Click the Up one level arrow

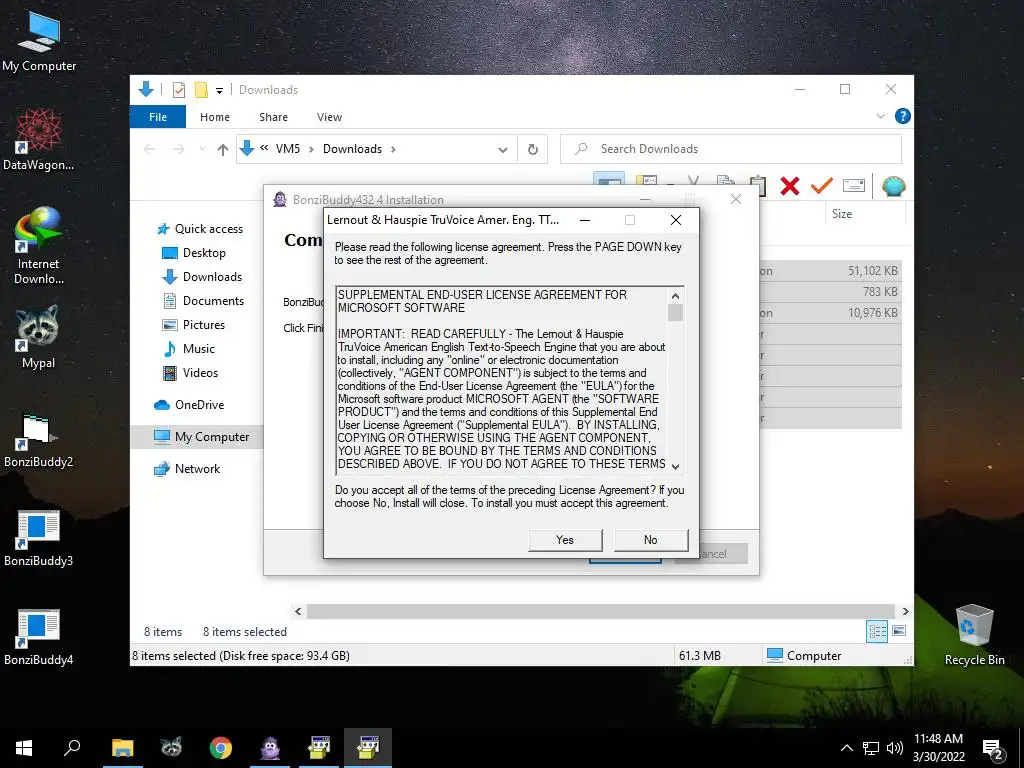(223, 150)
